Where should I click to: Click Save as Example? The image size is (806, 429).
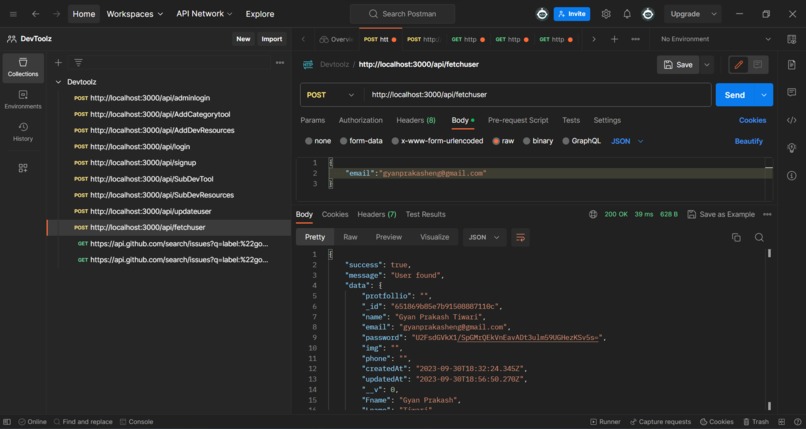point(721,214)
